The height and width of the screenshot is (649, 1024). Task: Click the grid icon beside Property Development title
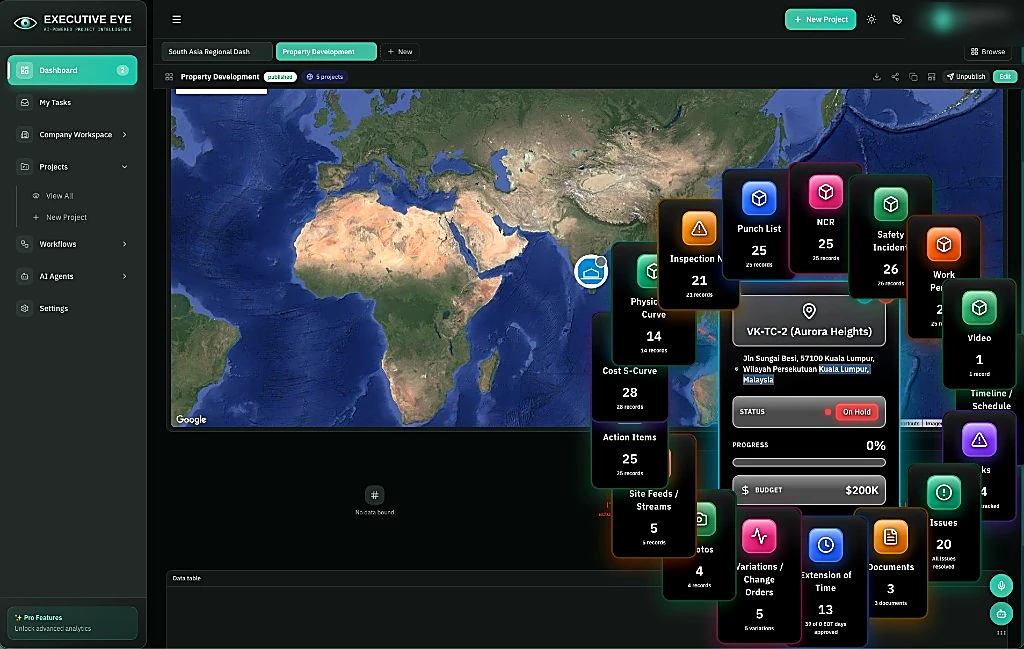click(169, 77)
